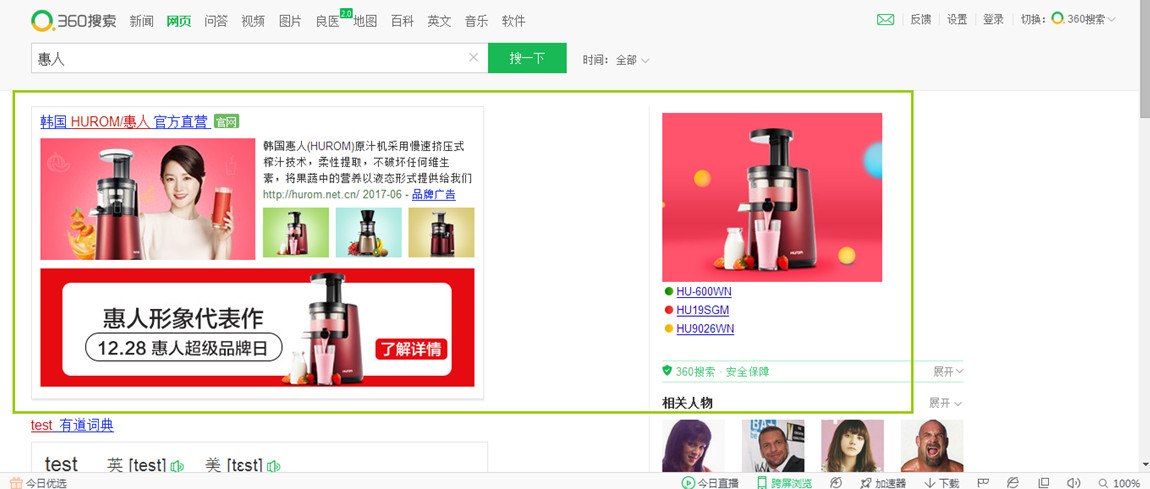Open the 切换 360搜索 engine dropdown
1150x489 pixels.
pos(1083,20)
